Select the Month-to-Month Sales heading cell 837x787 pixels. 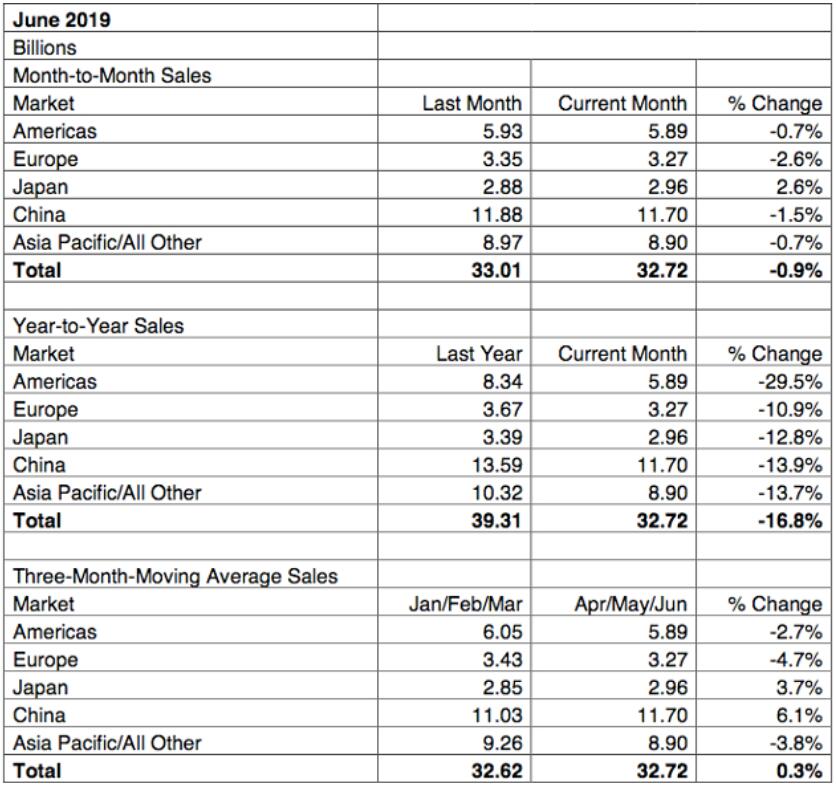(x=191, y=74)
